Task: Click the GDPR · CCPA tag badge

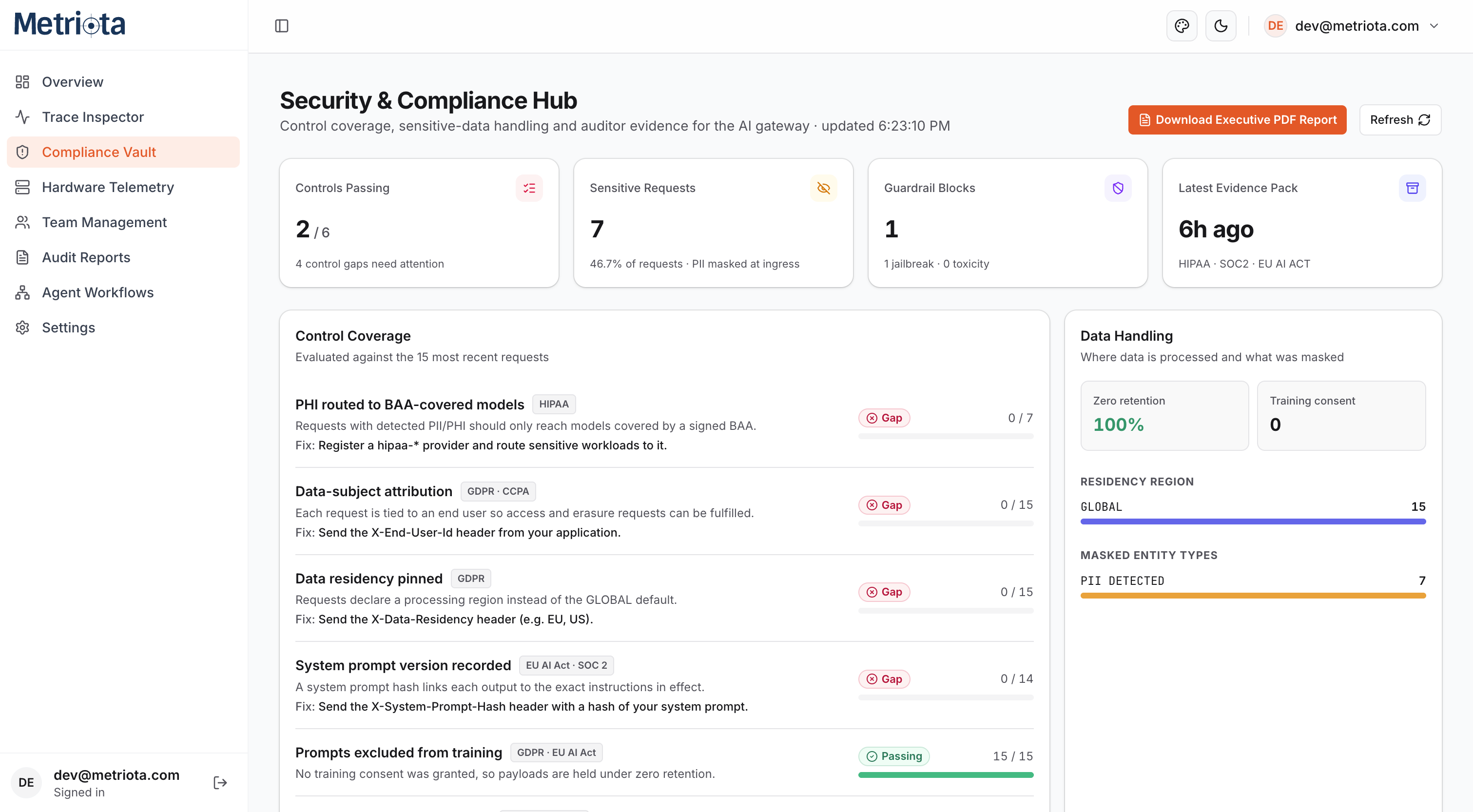Action: point(498,491)
